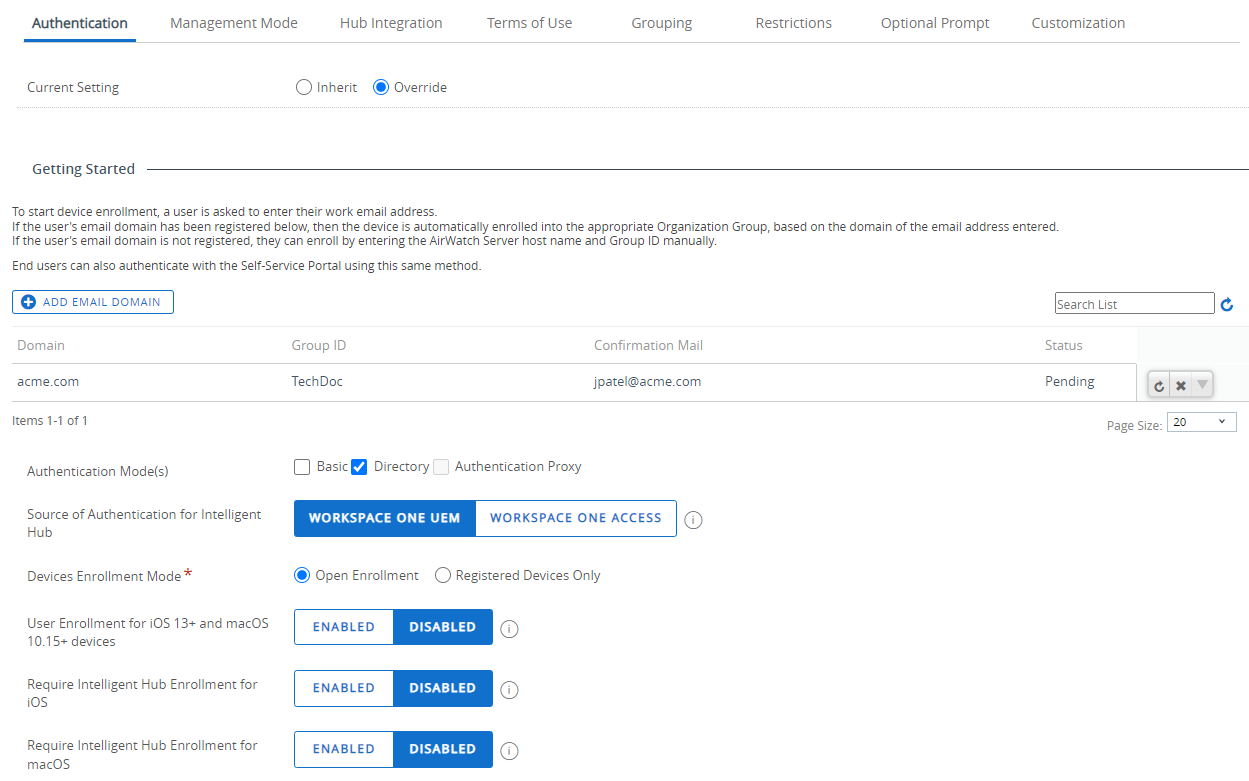Switch to the Authentication tab

click(80, 23)
